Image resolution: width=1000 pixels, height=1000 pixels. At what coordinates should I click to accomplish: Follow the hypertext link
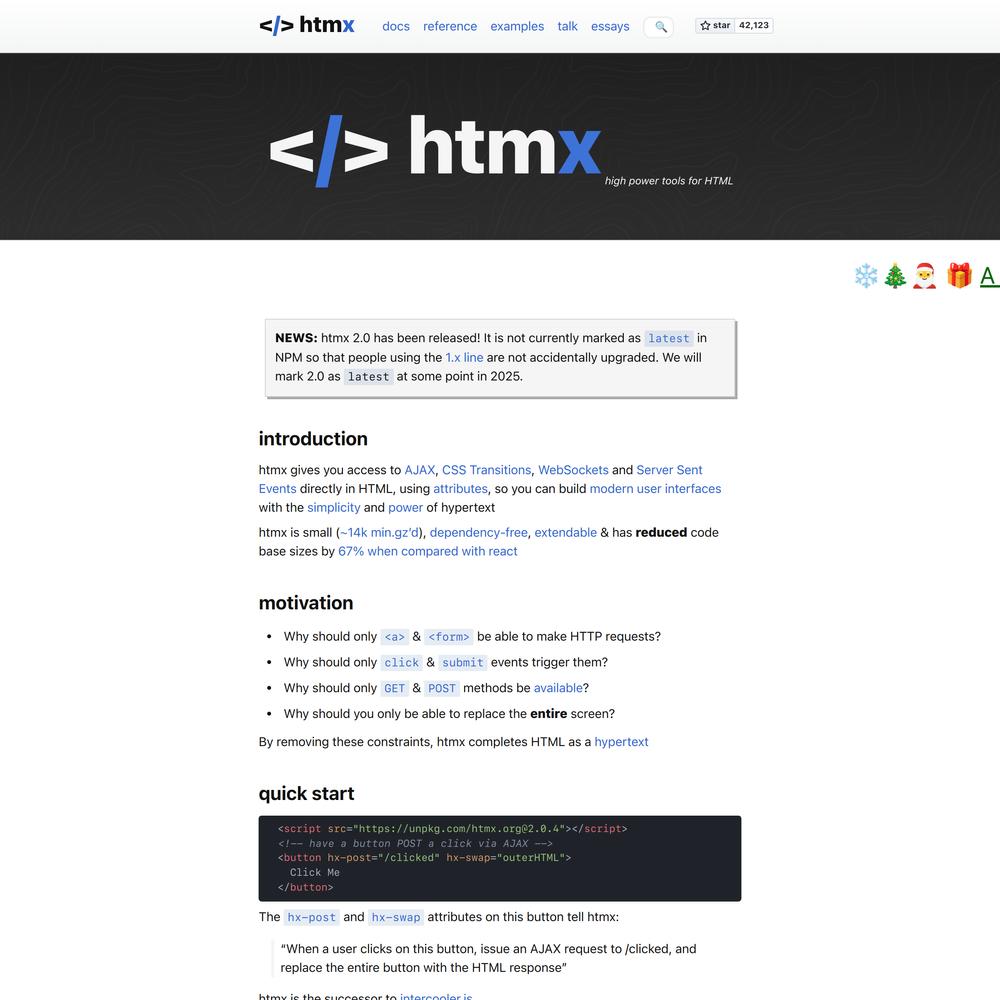click(621, 742)
